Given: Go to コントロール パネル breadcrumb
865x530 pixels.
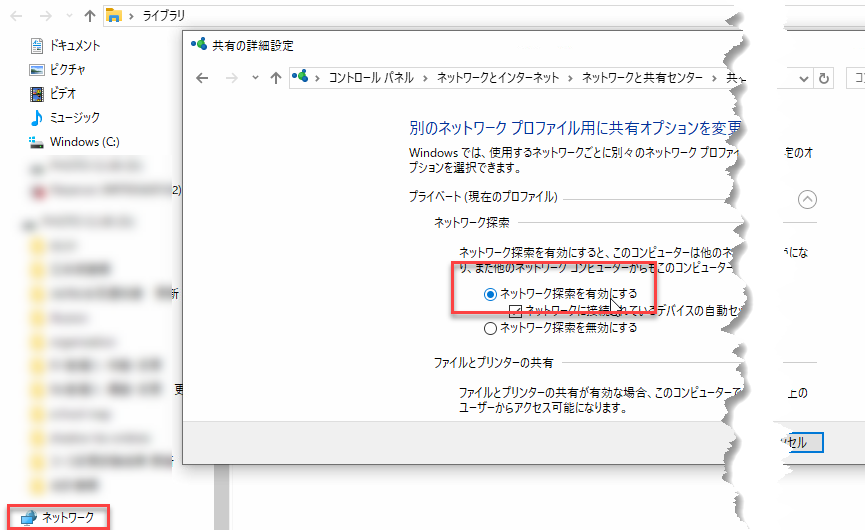Looking at the screenshot, I should tap(368, 78).
